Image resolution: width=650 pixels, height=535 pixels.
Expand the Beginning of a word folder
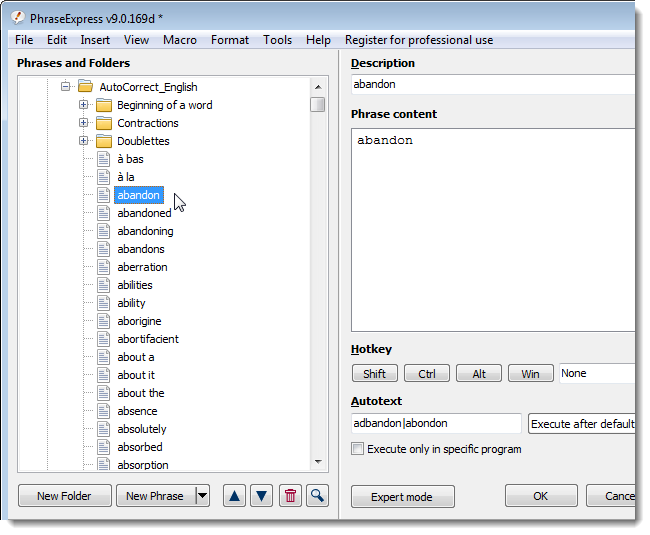83,104
